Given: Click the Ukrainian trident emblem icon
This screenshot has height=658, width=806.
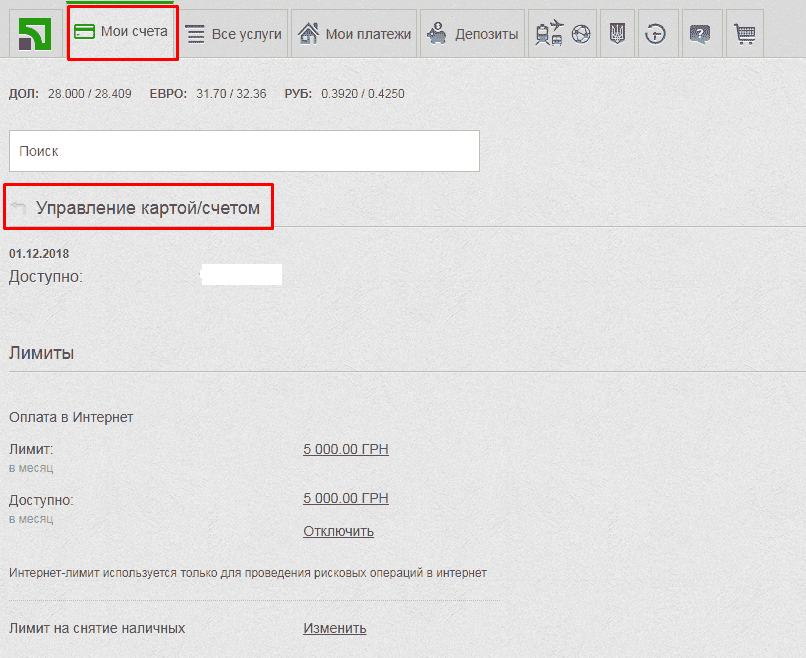Looking at the screenshot, I should point(616,34).
